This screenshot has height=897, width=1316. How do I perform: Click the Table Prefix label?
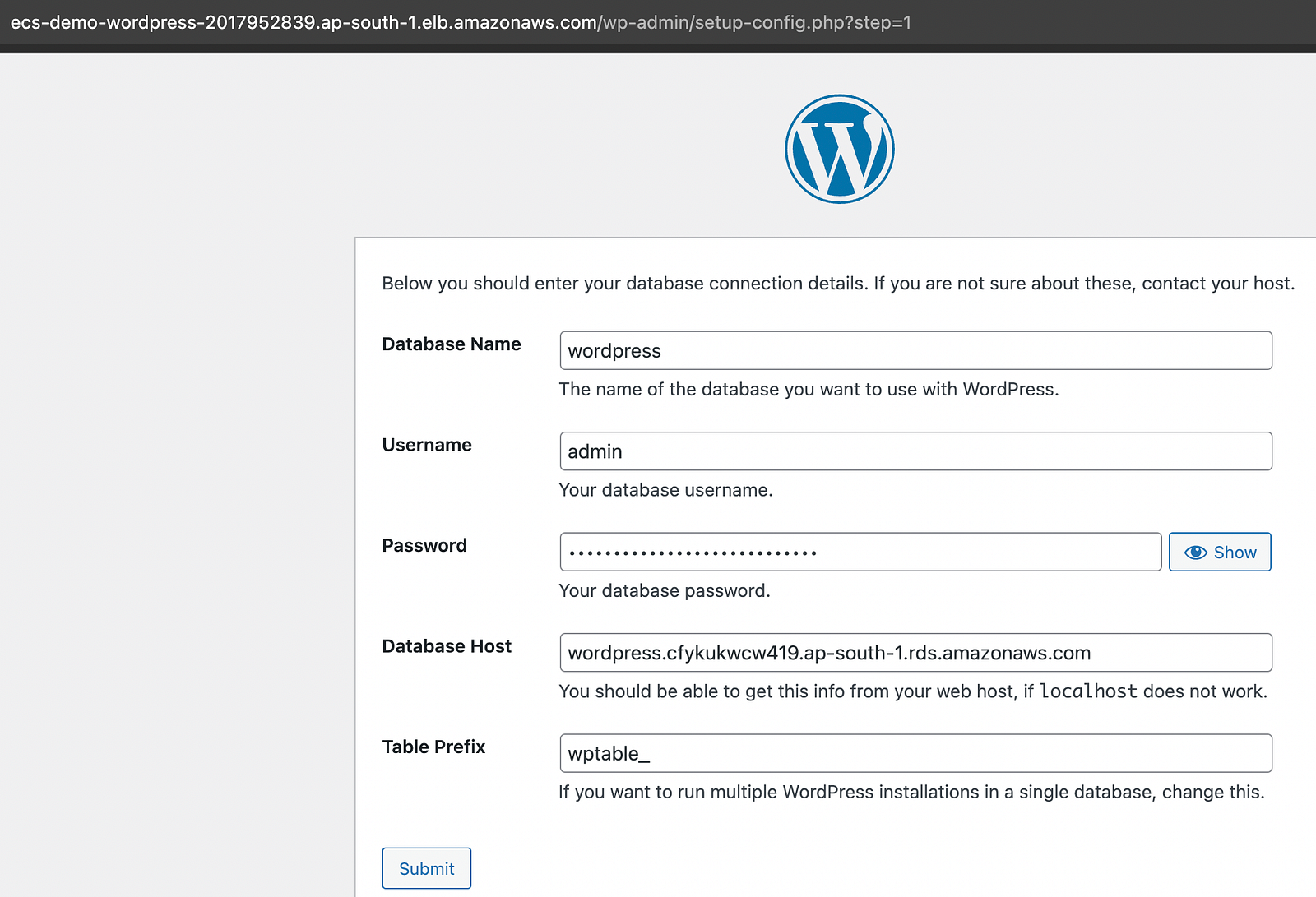coord(433,747)
